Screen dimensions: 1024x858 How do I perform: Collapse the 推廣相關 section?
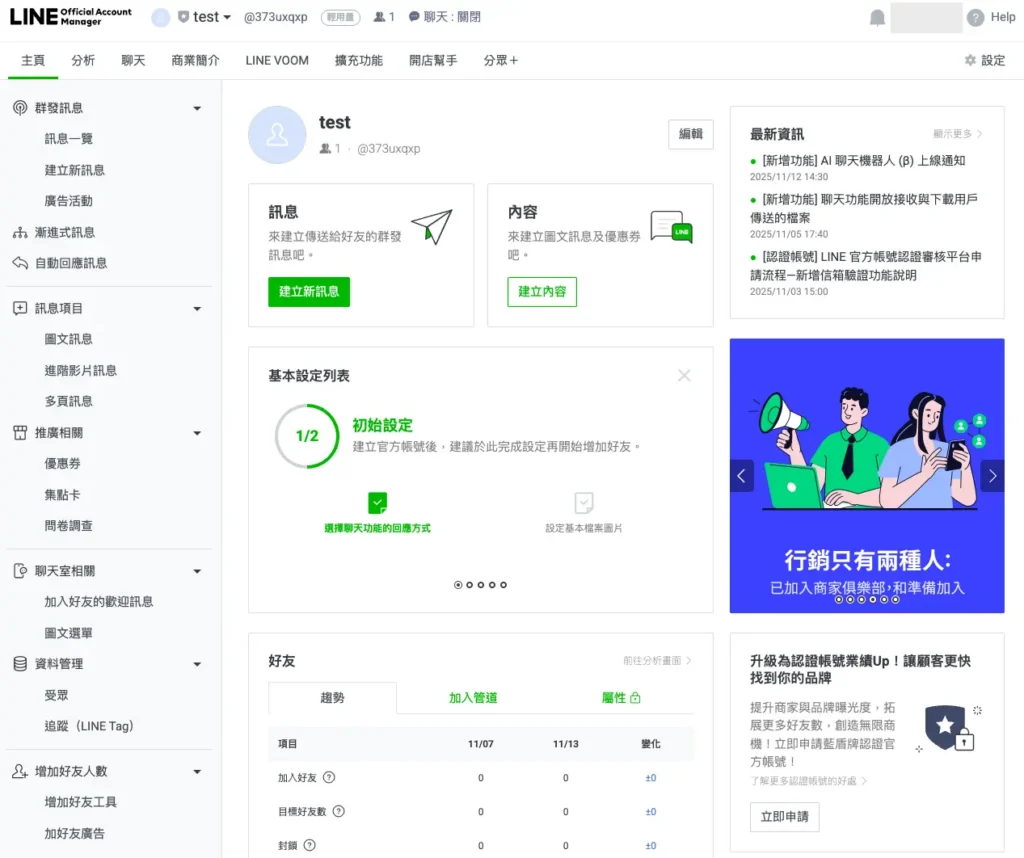197,433
